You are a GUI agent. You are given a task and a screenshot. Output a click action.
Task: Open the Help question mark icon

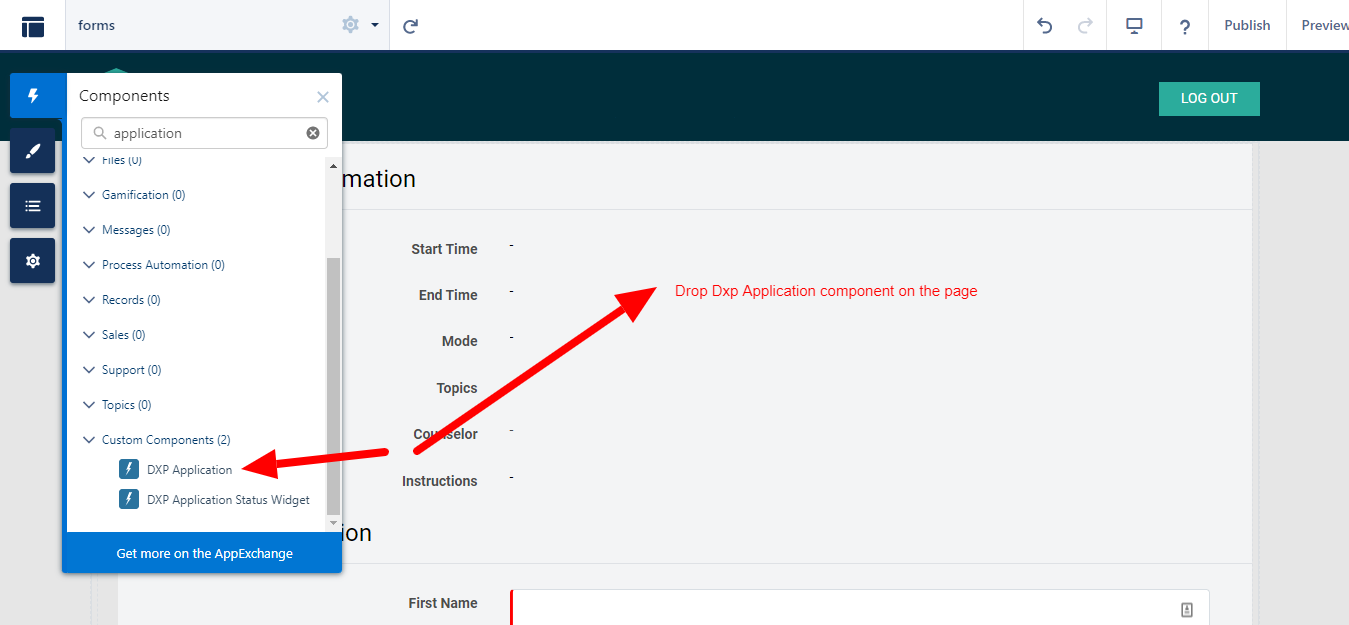pos(1184,26)
